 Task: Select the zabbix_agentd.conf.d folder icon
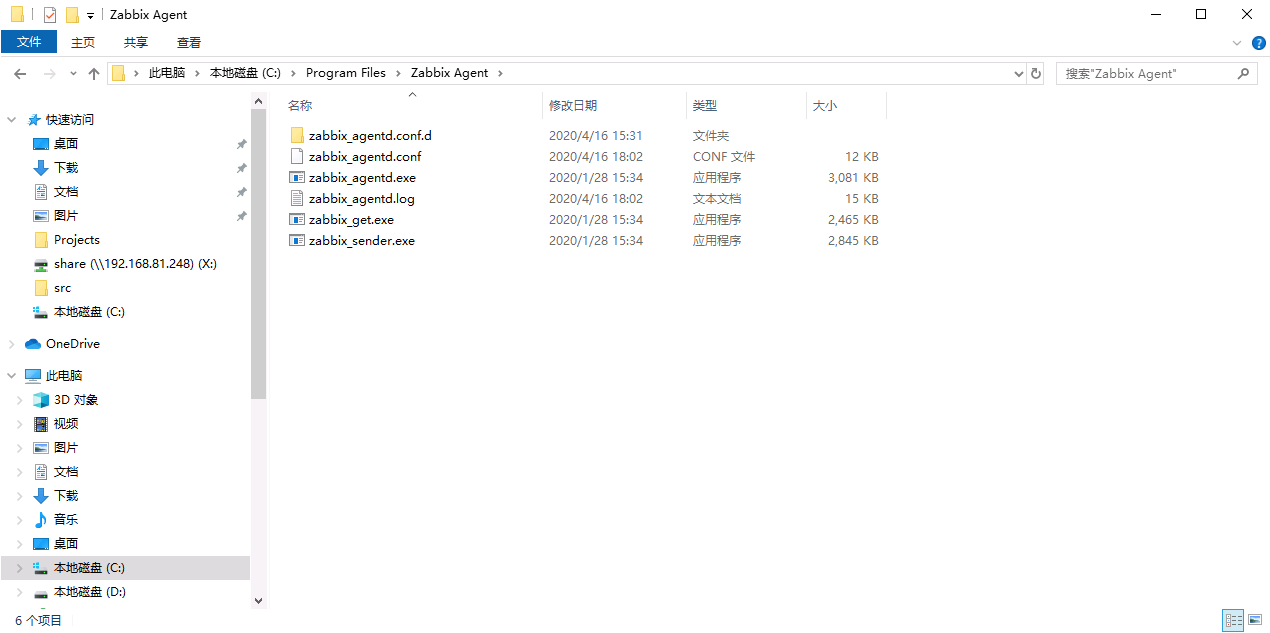click(x=296, y=135)
